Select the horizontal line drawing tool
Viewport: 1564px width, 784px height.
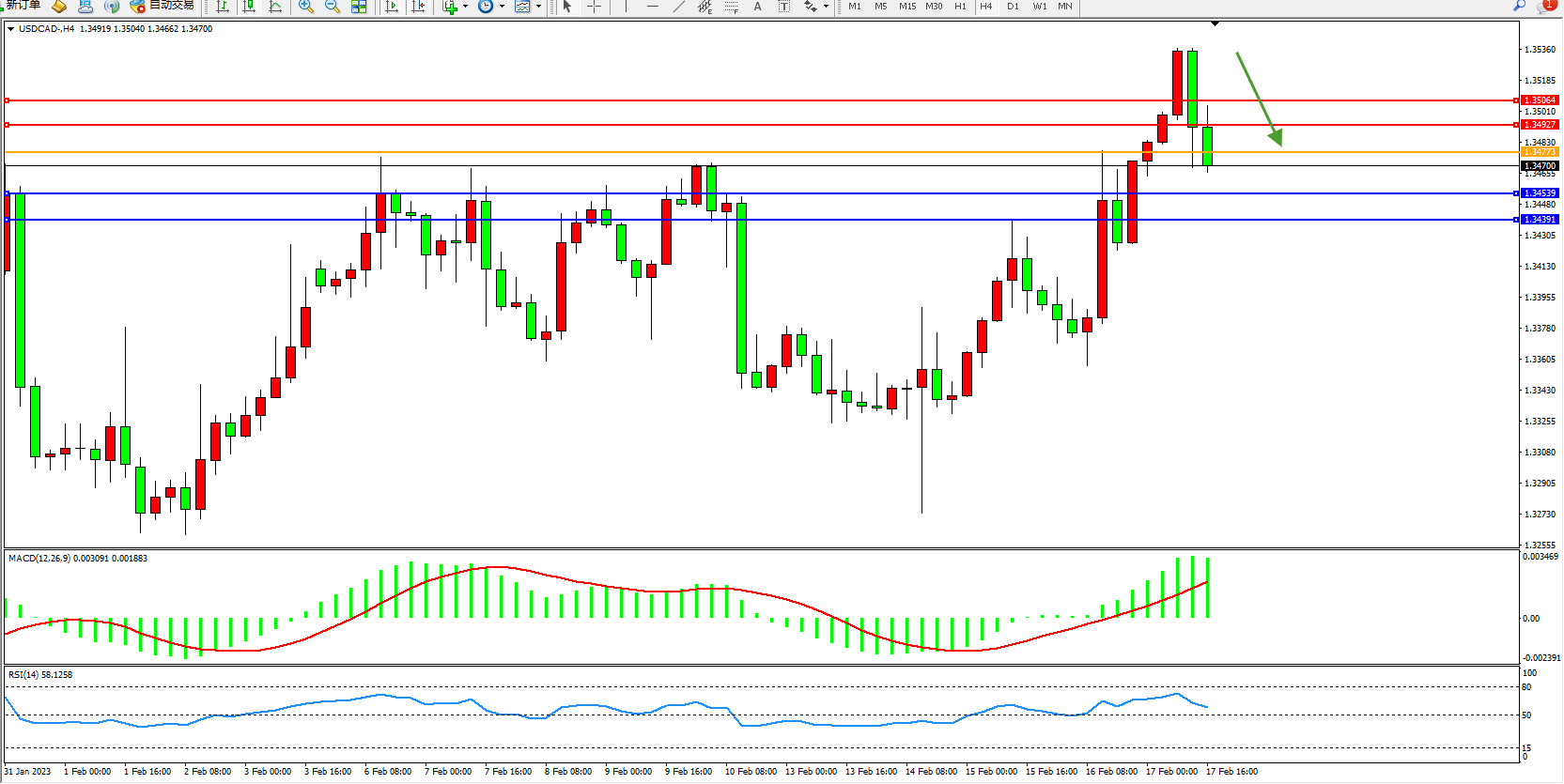coord(653,7)
